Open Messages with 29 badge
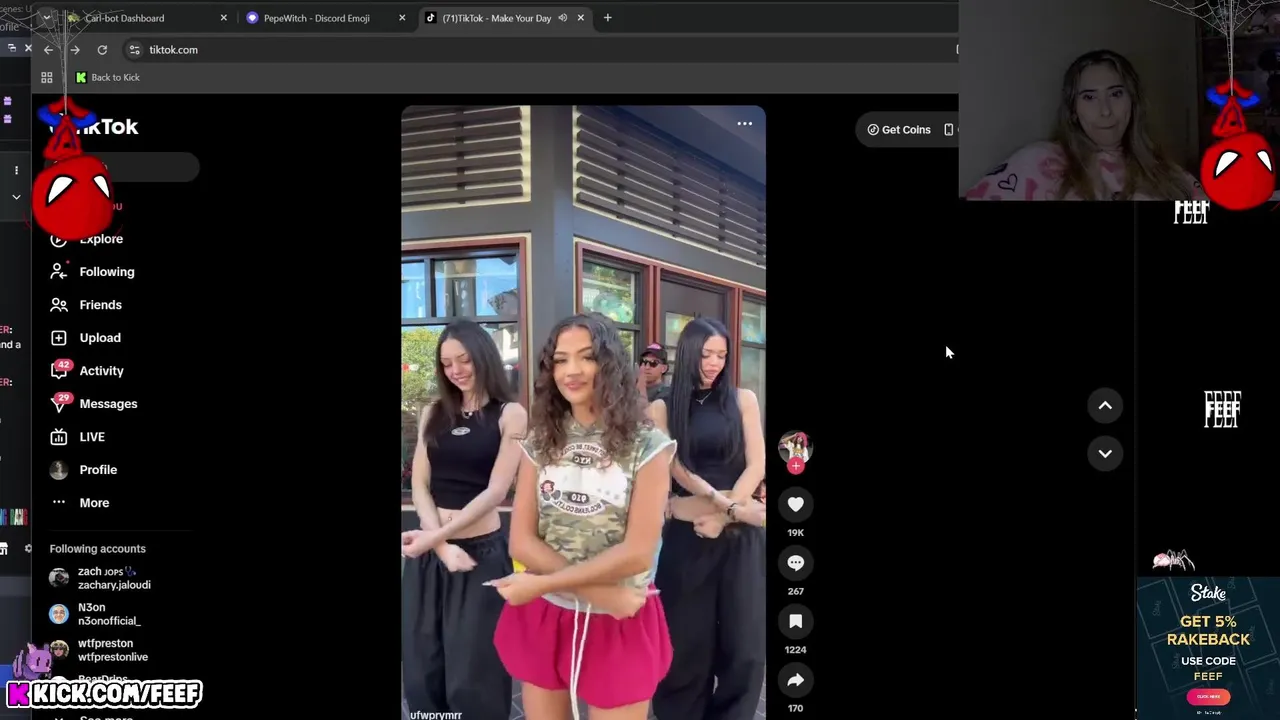Viewport: 1280px width, 720px height. (108, 404)
